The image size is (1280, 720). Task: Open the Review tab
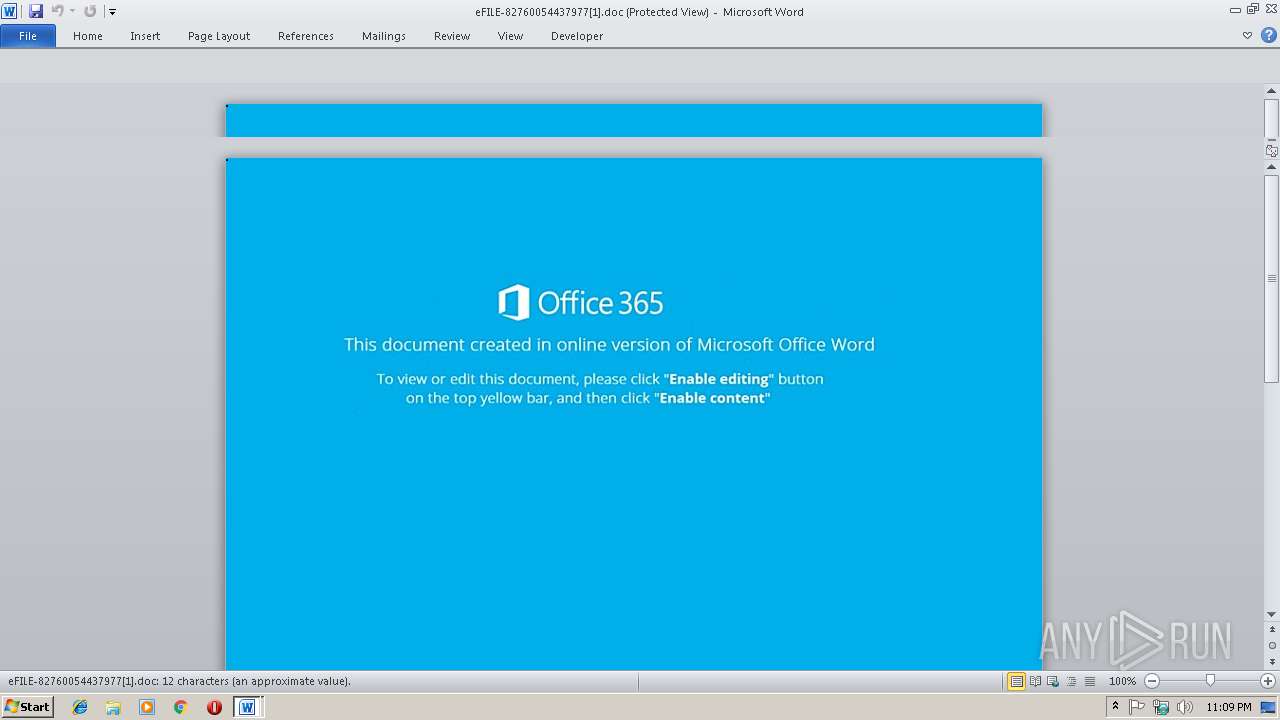452,36
